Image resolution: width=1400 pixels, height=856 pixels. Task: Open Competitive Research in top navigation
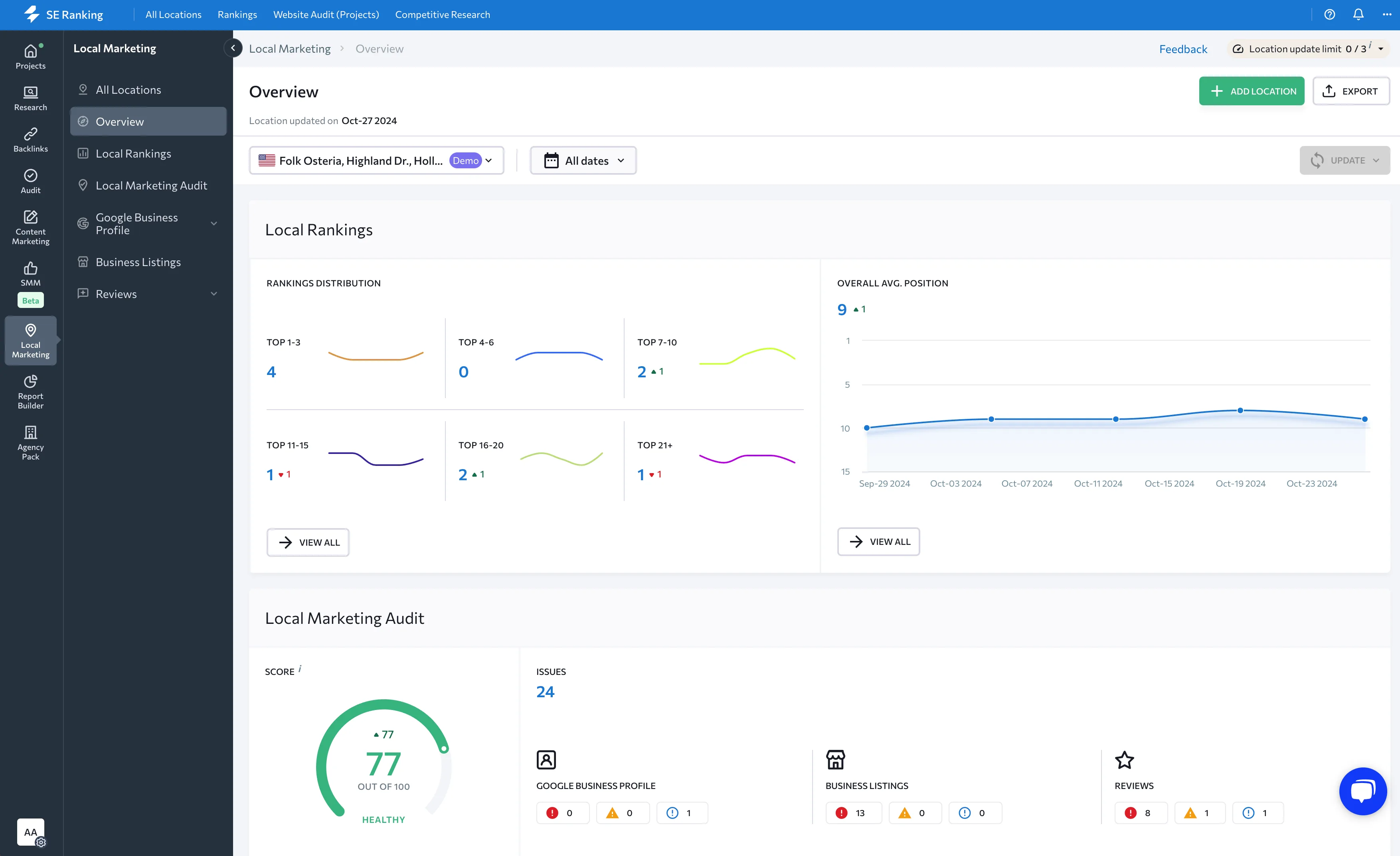(443, 15)
